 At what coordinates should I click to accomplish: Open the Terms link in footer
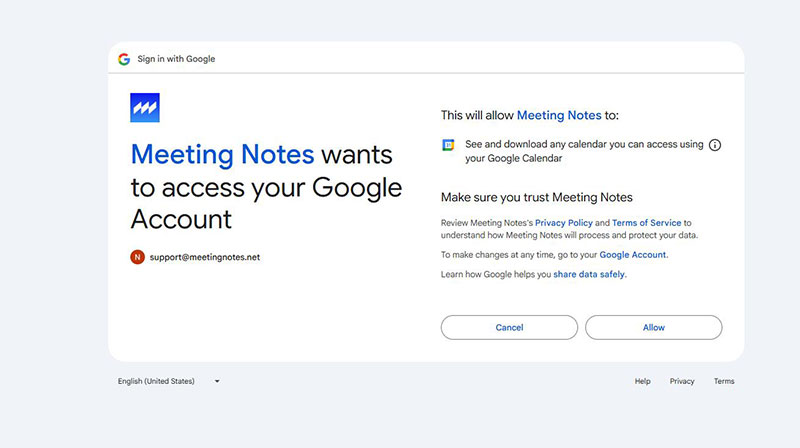pos(724,381)
